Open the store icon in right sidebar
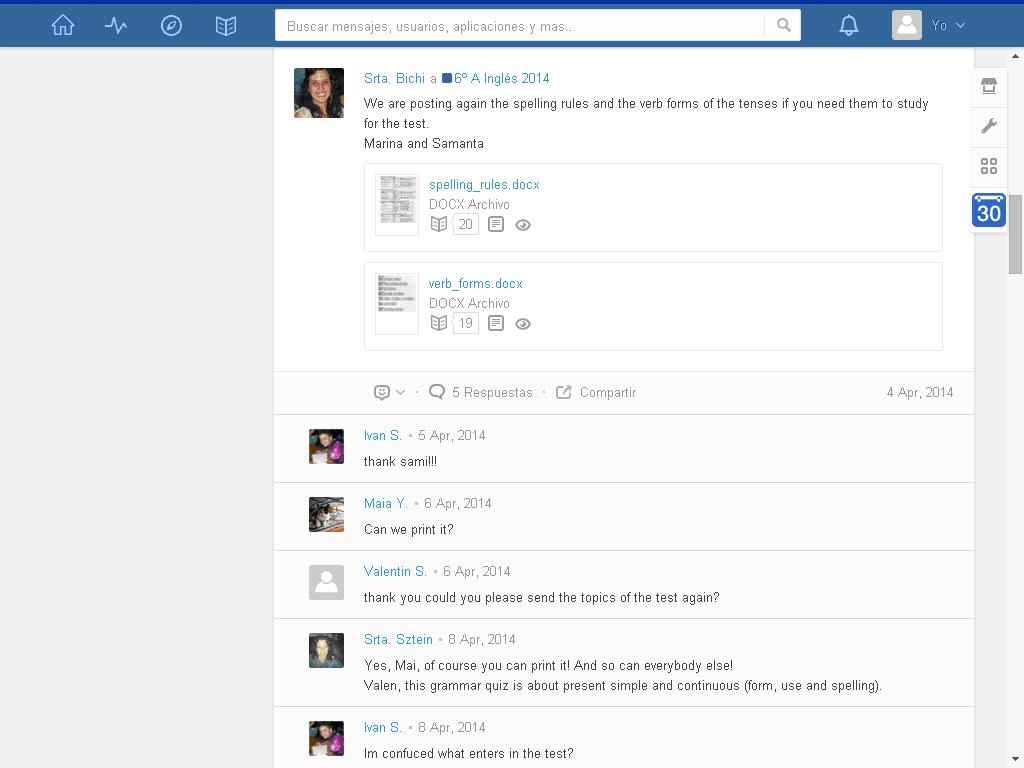 tap(989, 86)
